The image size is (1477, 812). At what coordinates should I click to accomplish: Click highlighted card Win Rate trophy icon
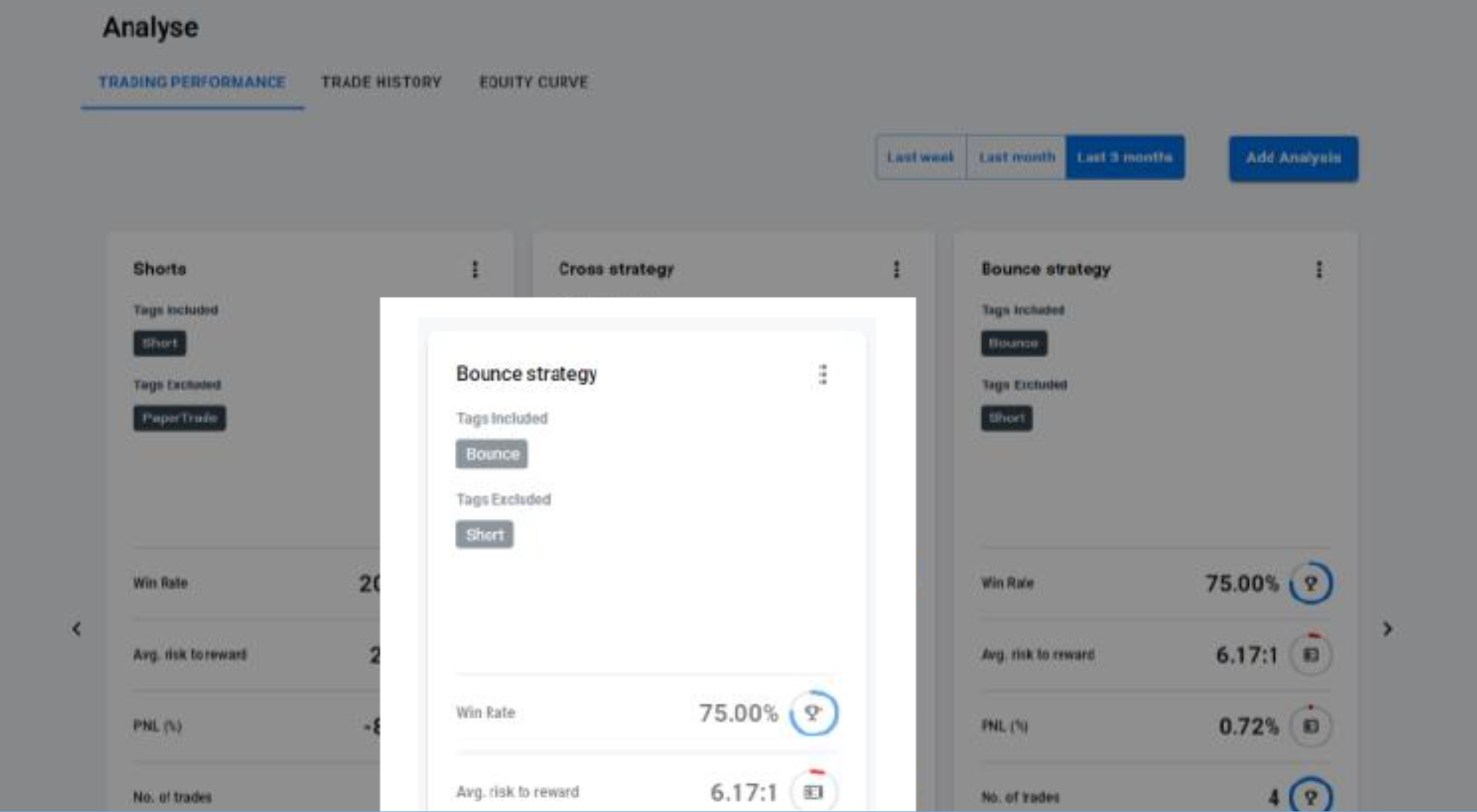813,712
